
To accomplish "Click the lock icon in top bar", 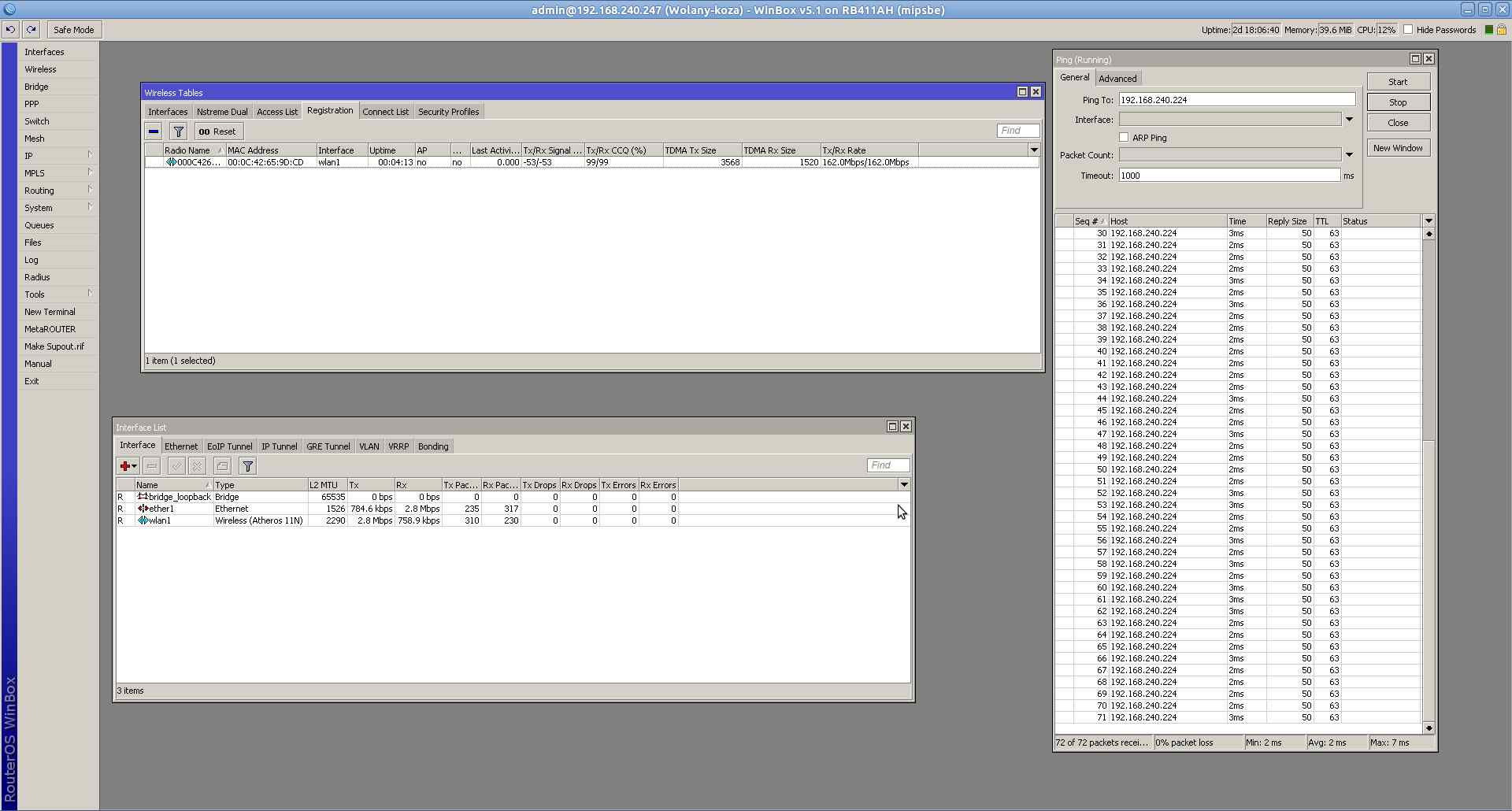I will (1501, 30).
